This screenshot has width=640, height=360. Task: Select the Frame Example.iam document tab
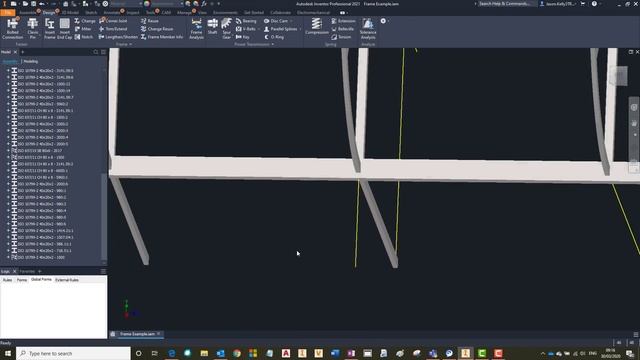click(137, 334)
